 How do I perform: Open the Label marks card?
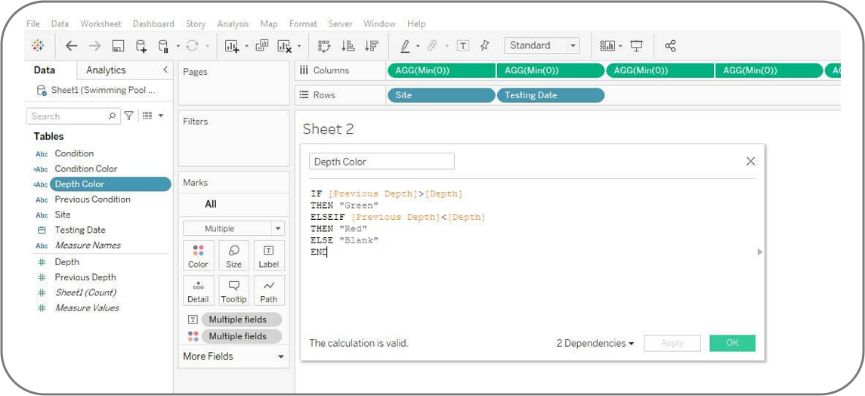[269, 256]
